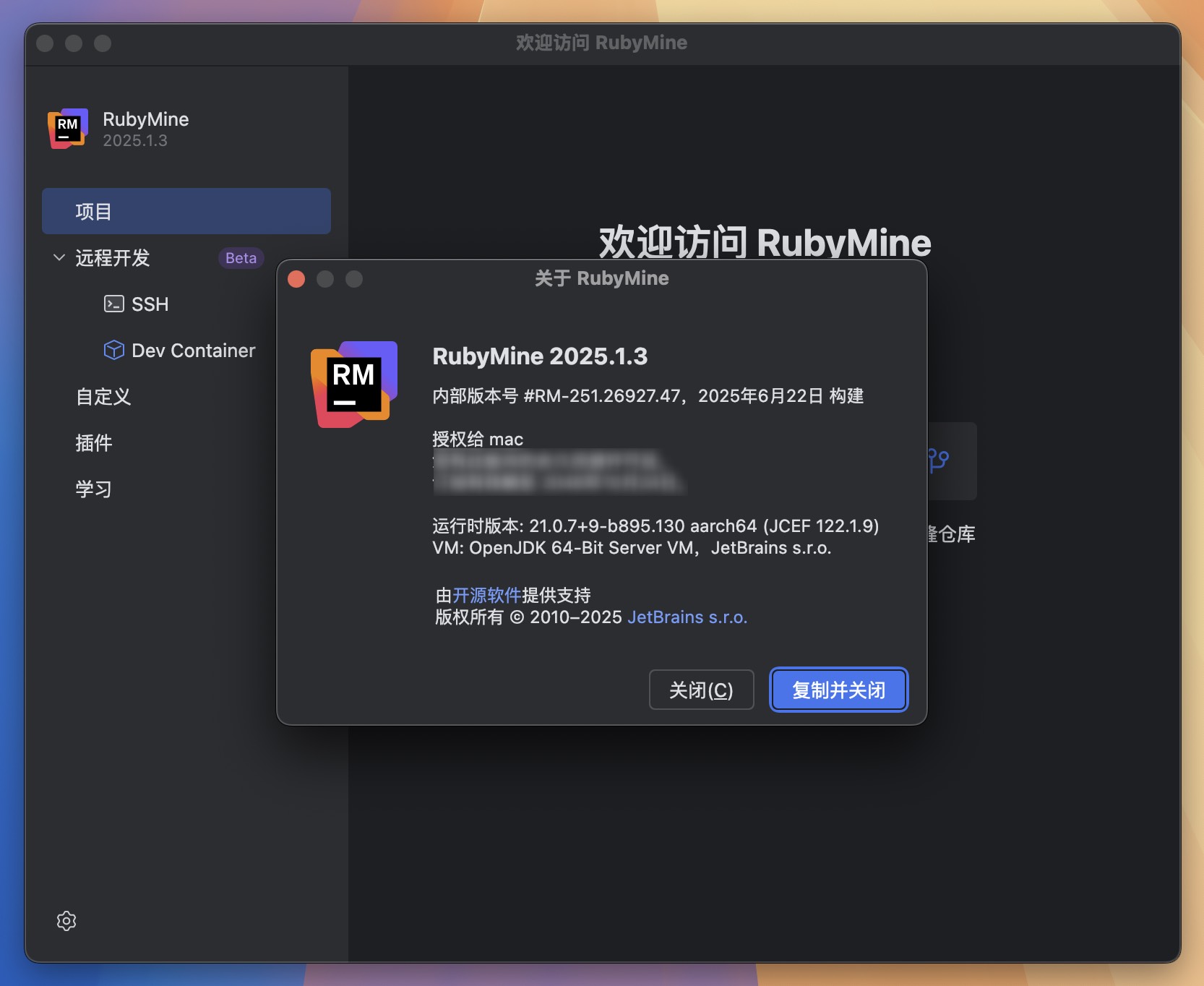1204x986 pixels.
Task: Click the large RM logo in About dialog
Action: [353, 384]
